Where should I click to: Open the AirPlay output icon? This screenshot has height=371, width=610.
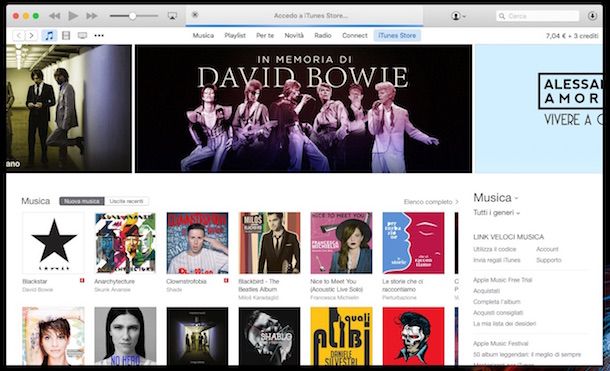click(x=172, y=16)
